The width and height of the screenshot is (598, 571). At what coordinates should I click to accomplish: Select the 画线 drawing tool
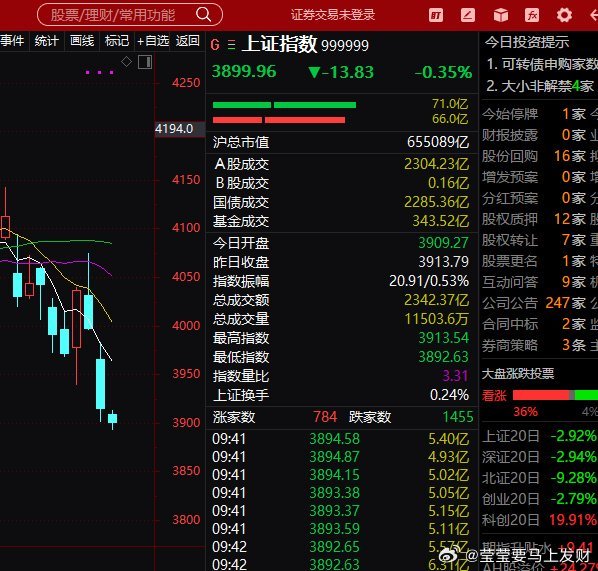[x=82, y=40]
